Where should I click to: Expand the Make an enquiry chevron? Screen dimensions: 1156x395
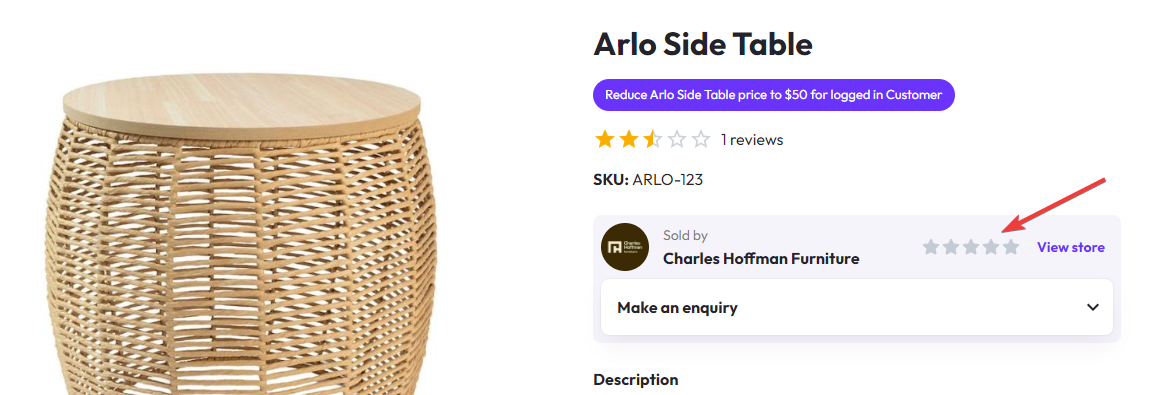(x=1093, y=307)
